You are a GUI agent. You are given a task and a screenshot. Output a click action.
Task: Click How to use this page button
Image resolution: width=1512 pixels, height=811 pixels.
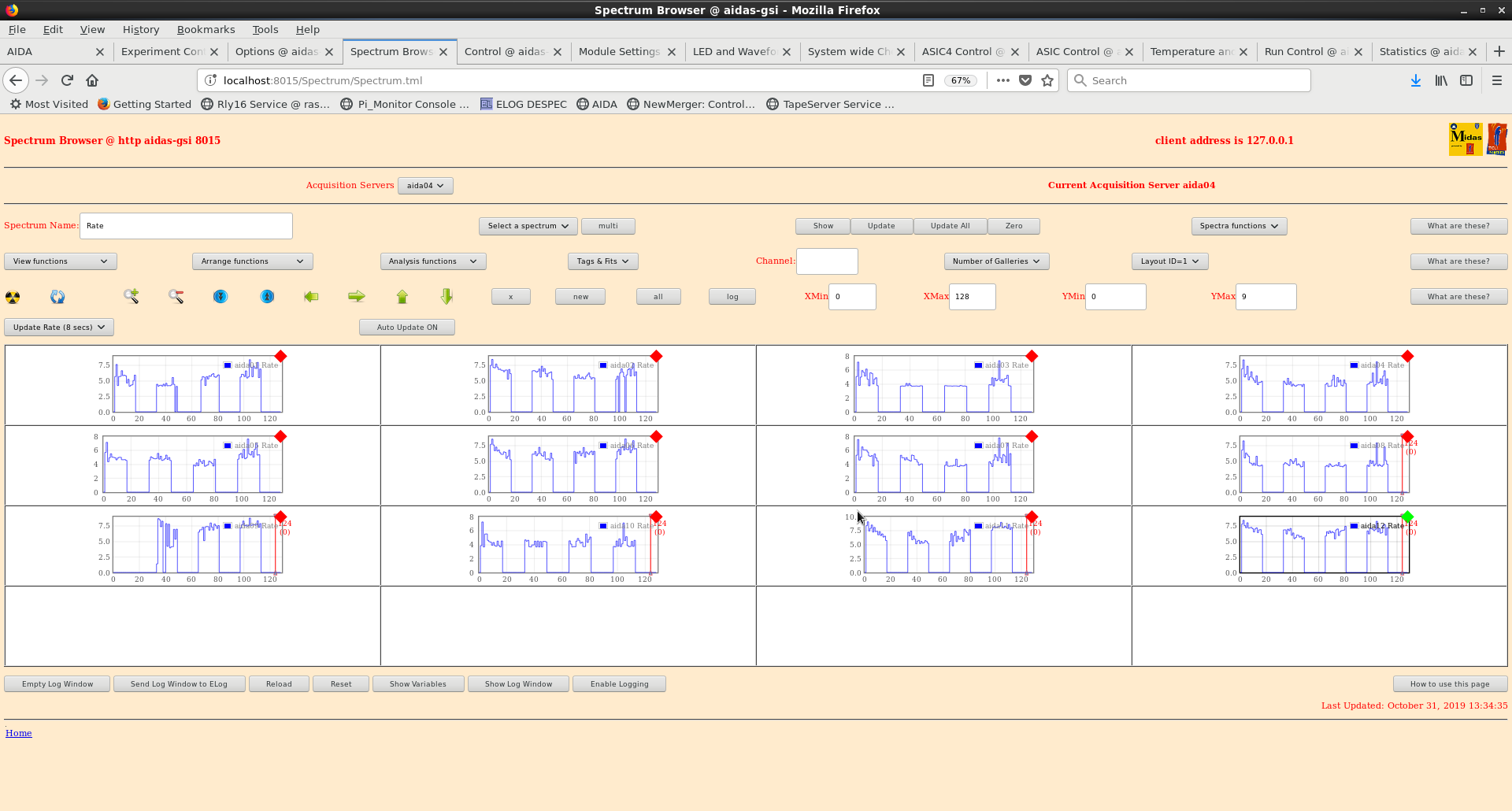(1450, 684)
